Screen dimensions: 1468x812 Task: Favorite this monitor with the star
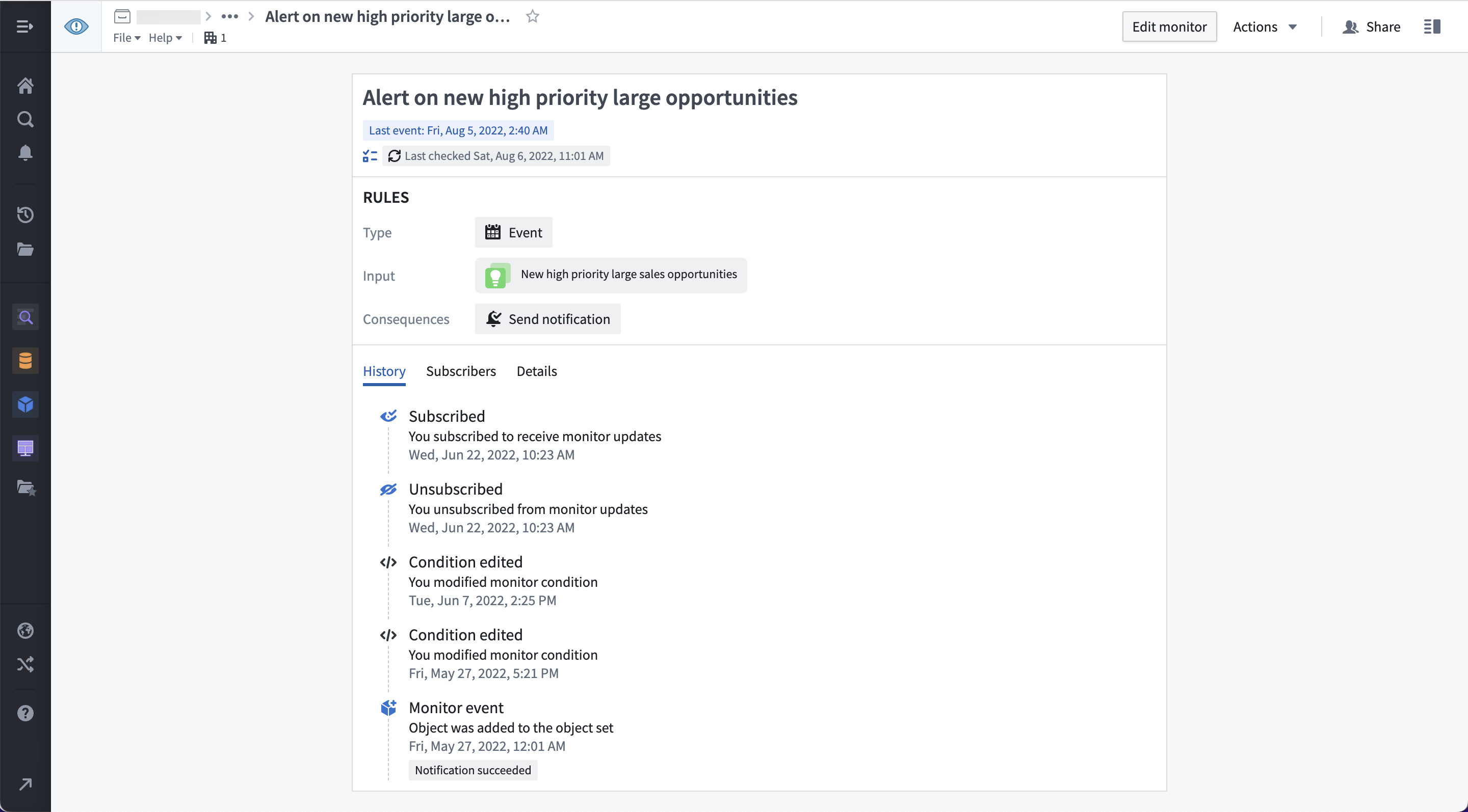[532, 16]
